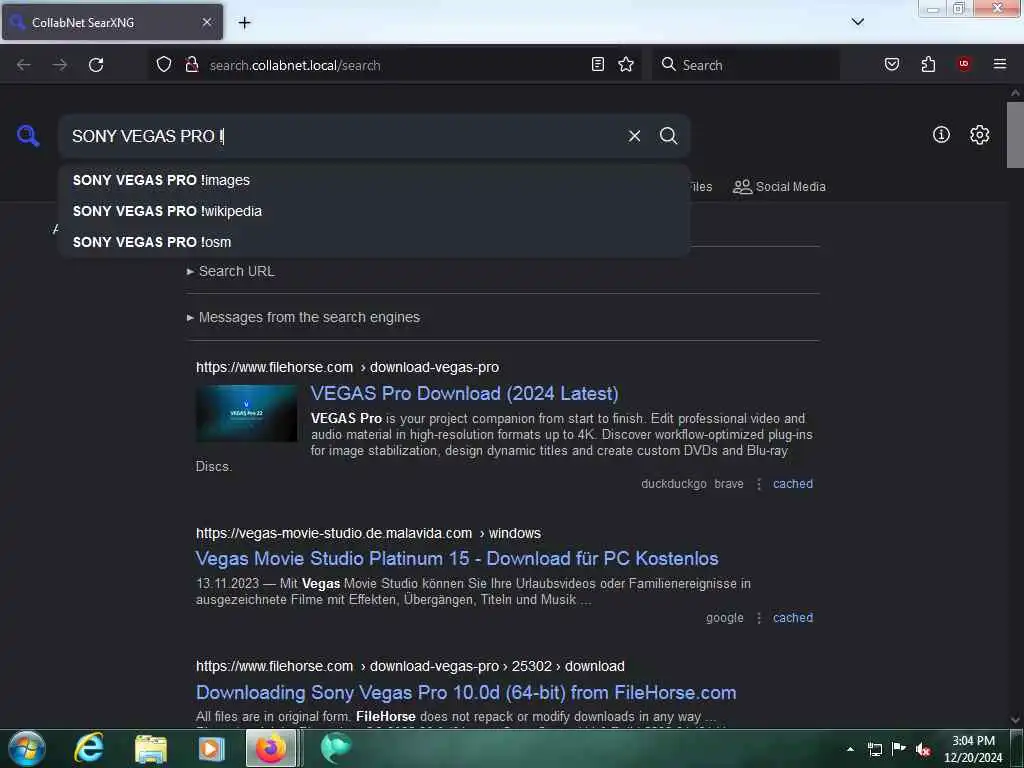Click the SearXNG magnifier logo
Screen dimensions: 1024x768
(28, 136)
